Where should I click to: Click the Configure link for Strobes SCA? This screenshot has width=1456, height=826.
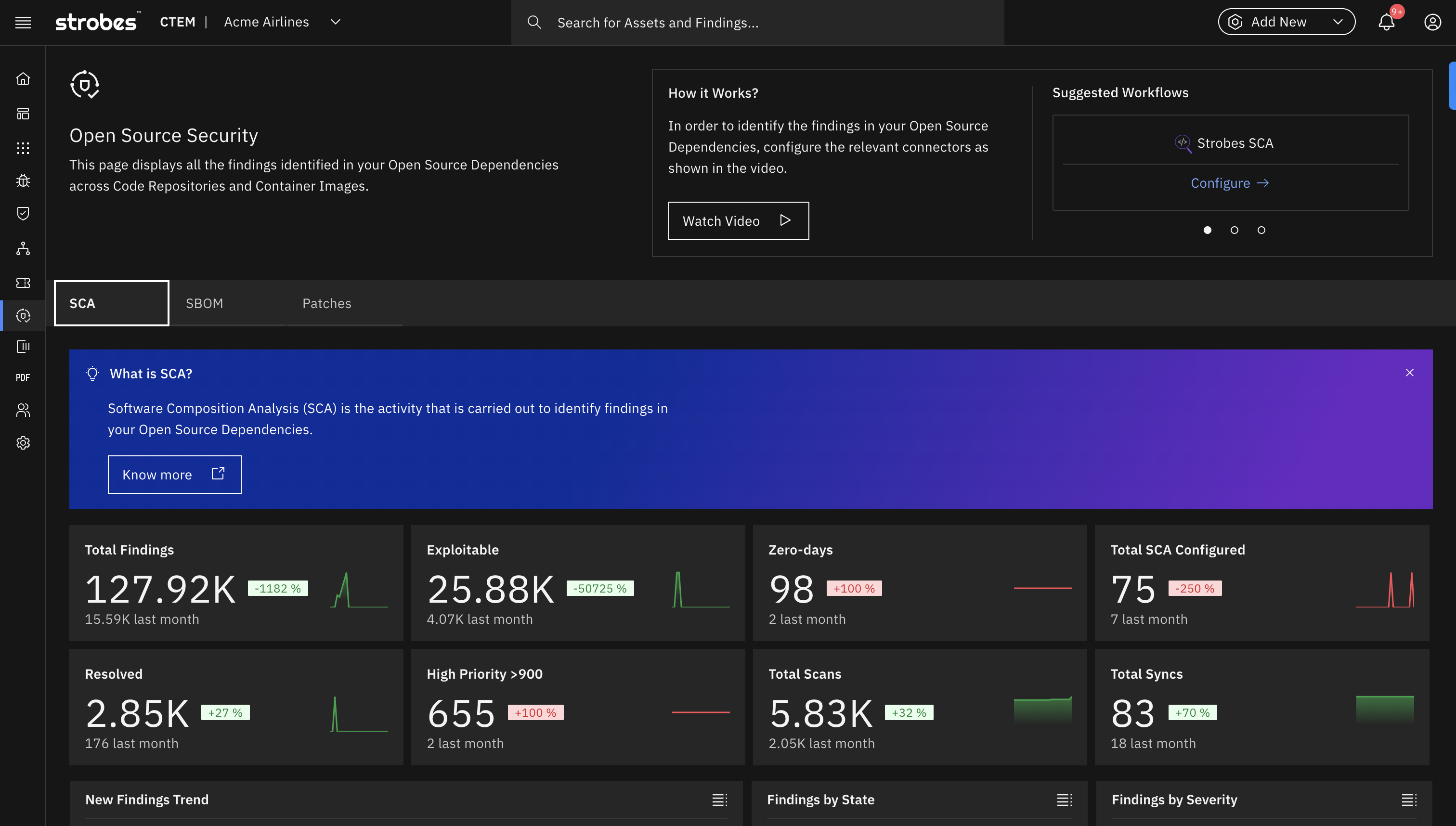pyautogui.click(x=1230, y=183)
